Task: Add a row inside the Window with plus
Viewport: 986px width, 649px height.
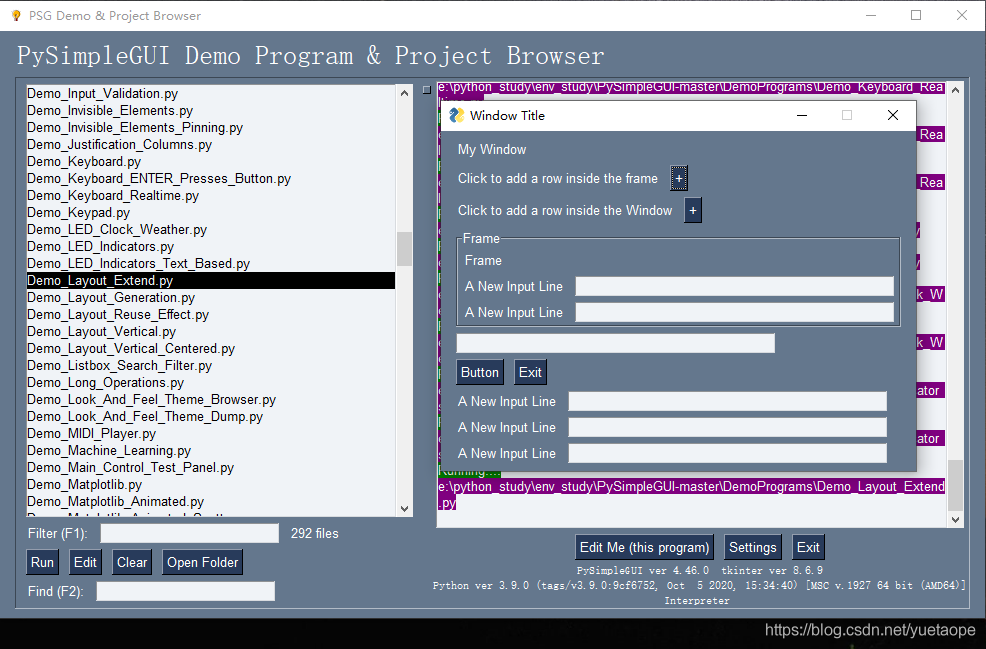Action: pos(692,210)
